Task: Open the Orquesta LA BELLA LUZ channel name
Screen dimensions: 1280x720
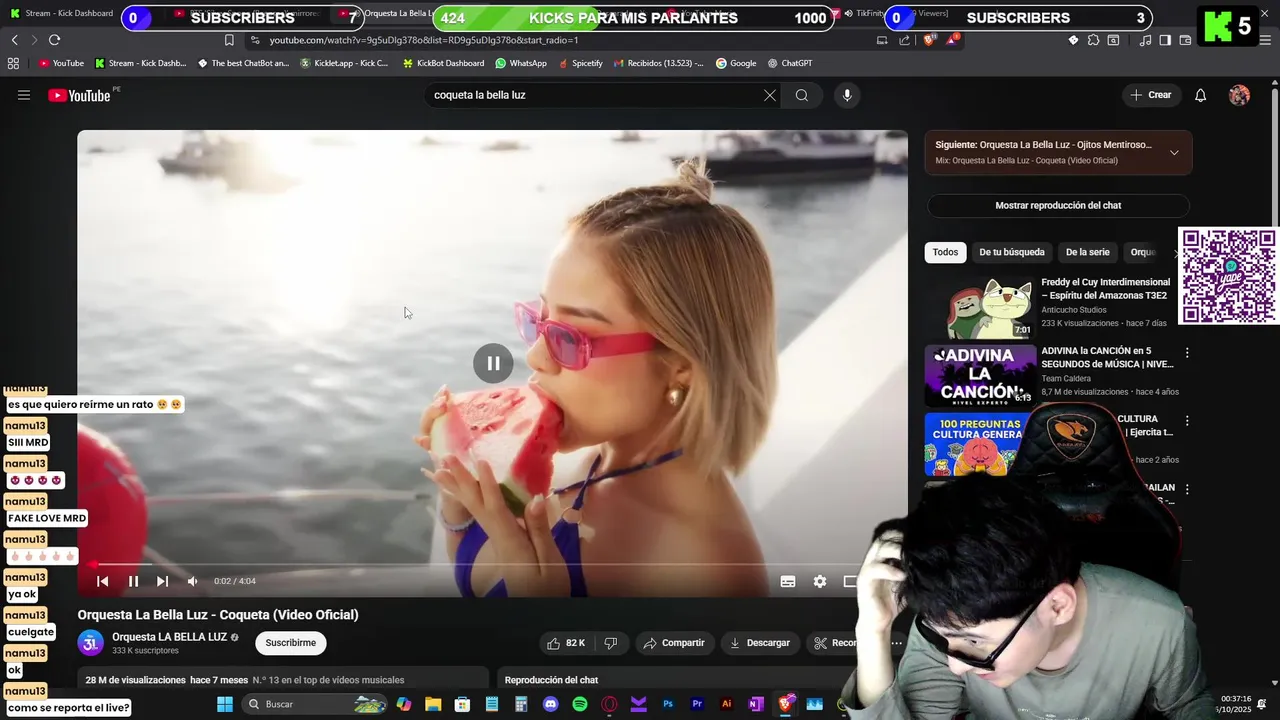Action: click(x=169, y=637)
